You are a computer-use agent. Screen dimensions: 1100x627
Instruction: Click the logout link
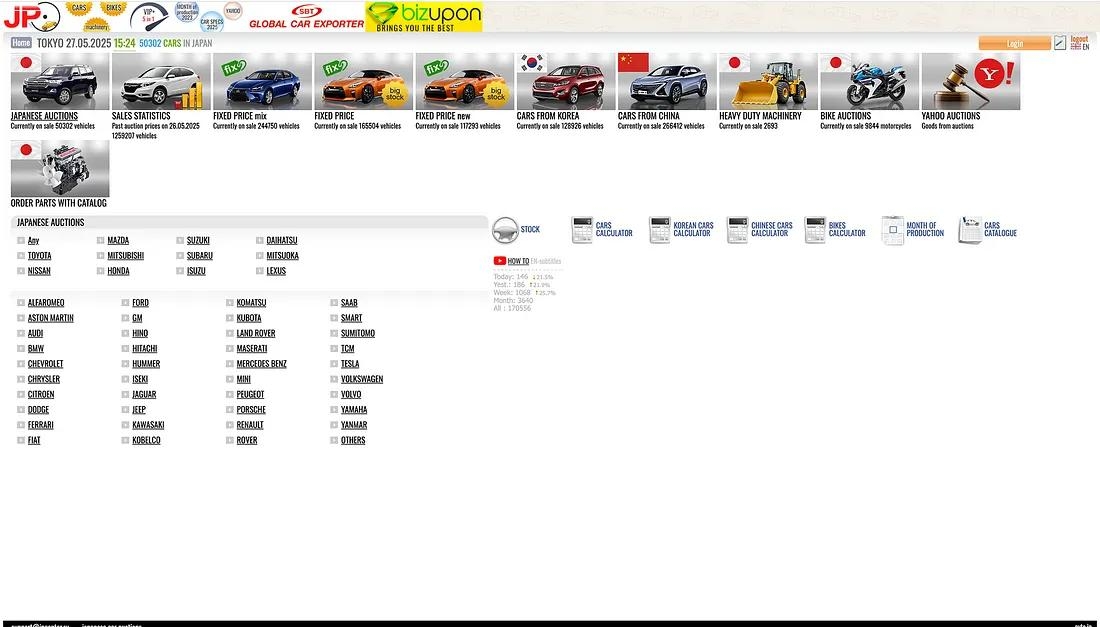click(1079, 39)
